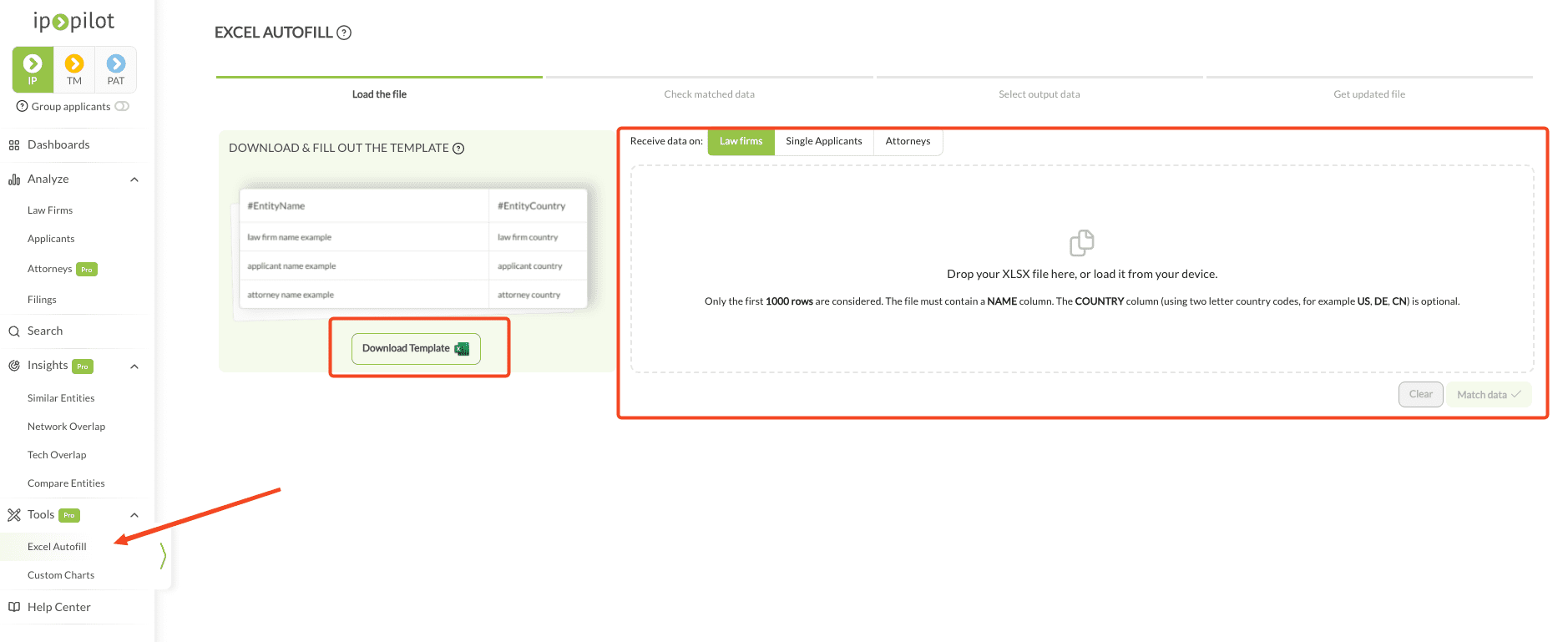Click the Search magnifier icon
The height and width of the screenshot is (642, 1568).
(14, 331)
